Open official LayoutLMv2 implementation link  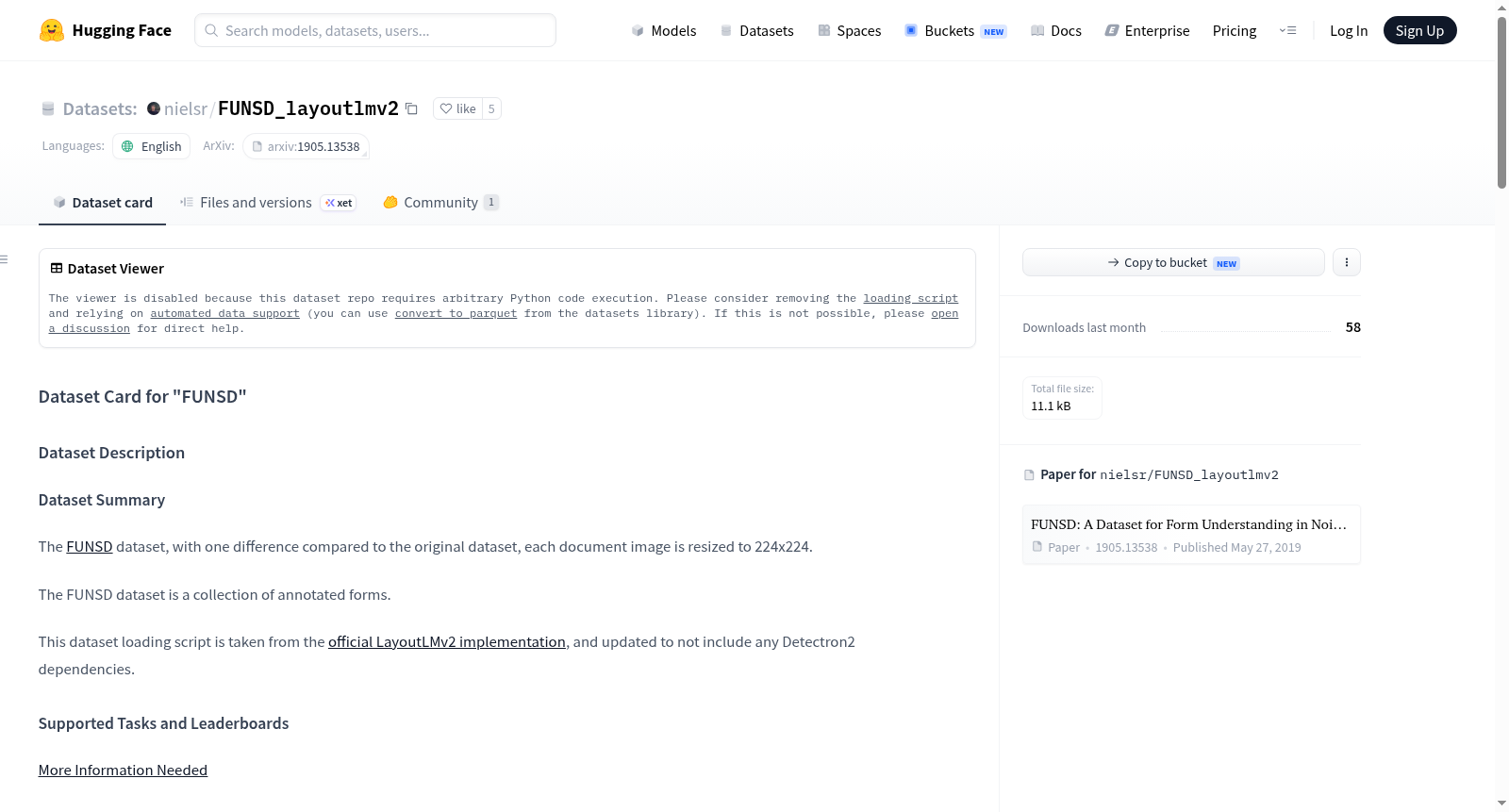(x=447, y=641)
